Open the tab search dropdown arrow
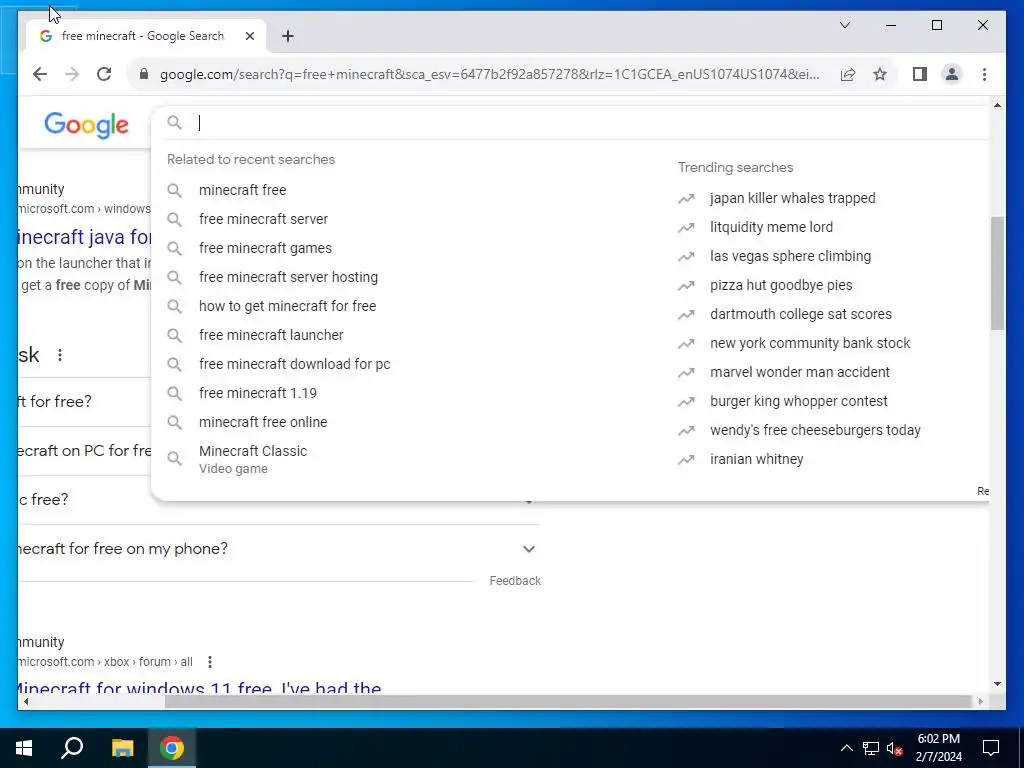The height and width of the screenshot is (768, 1024). click(844, 25)
